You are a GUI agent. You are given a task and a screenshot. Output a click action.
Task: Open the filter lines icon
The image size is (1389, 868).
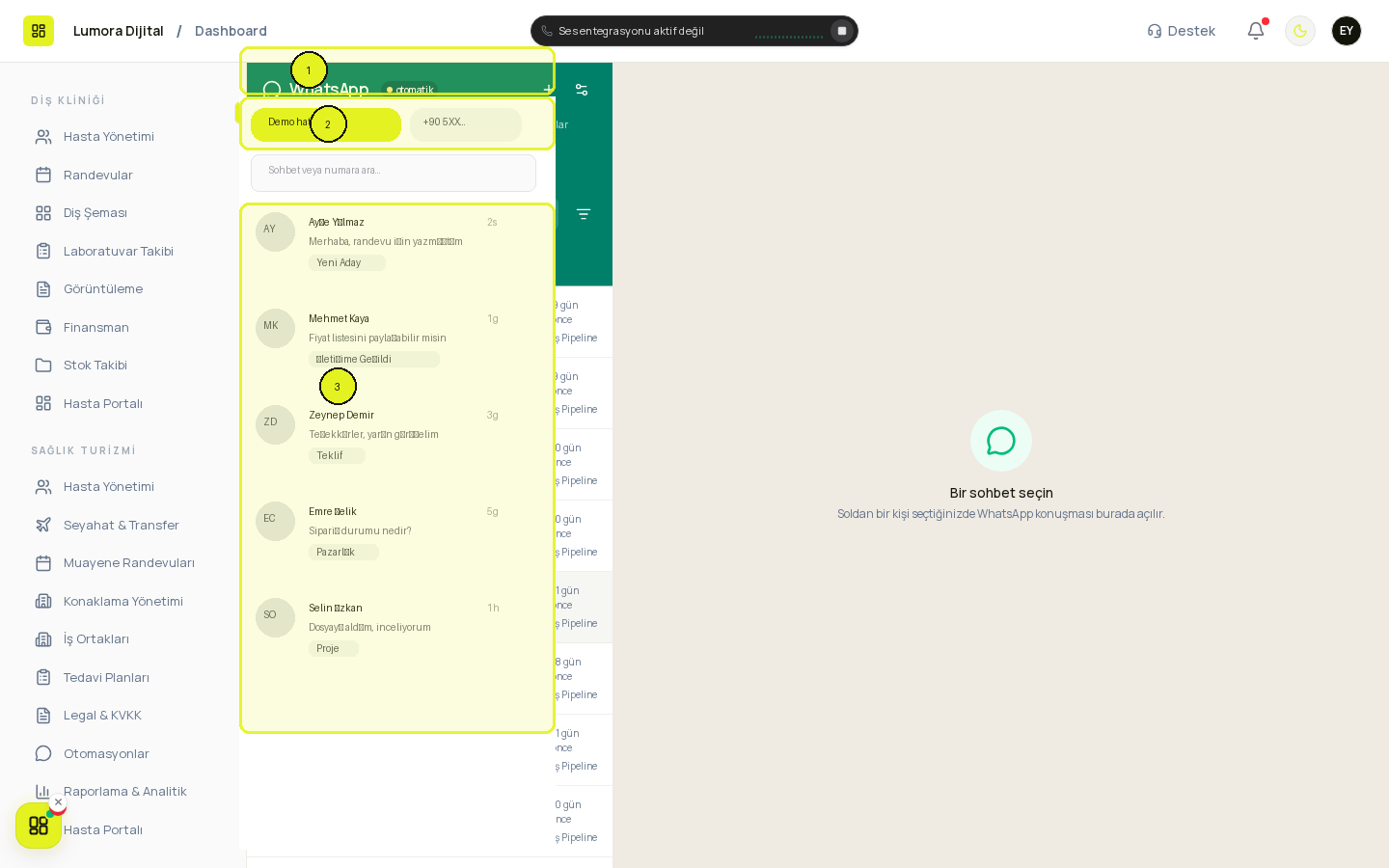[x=584, y=214]
